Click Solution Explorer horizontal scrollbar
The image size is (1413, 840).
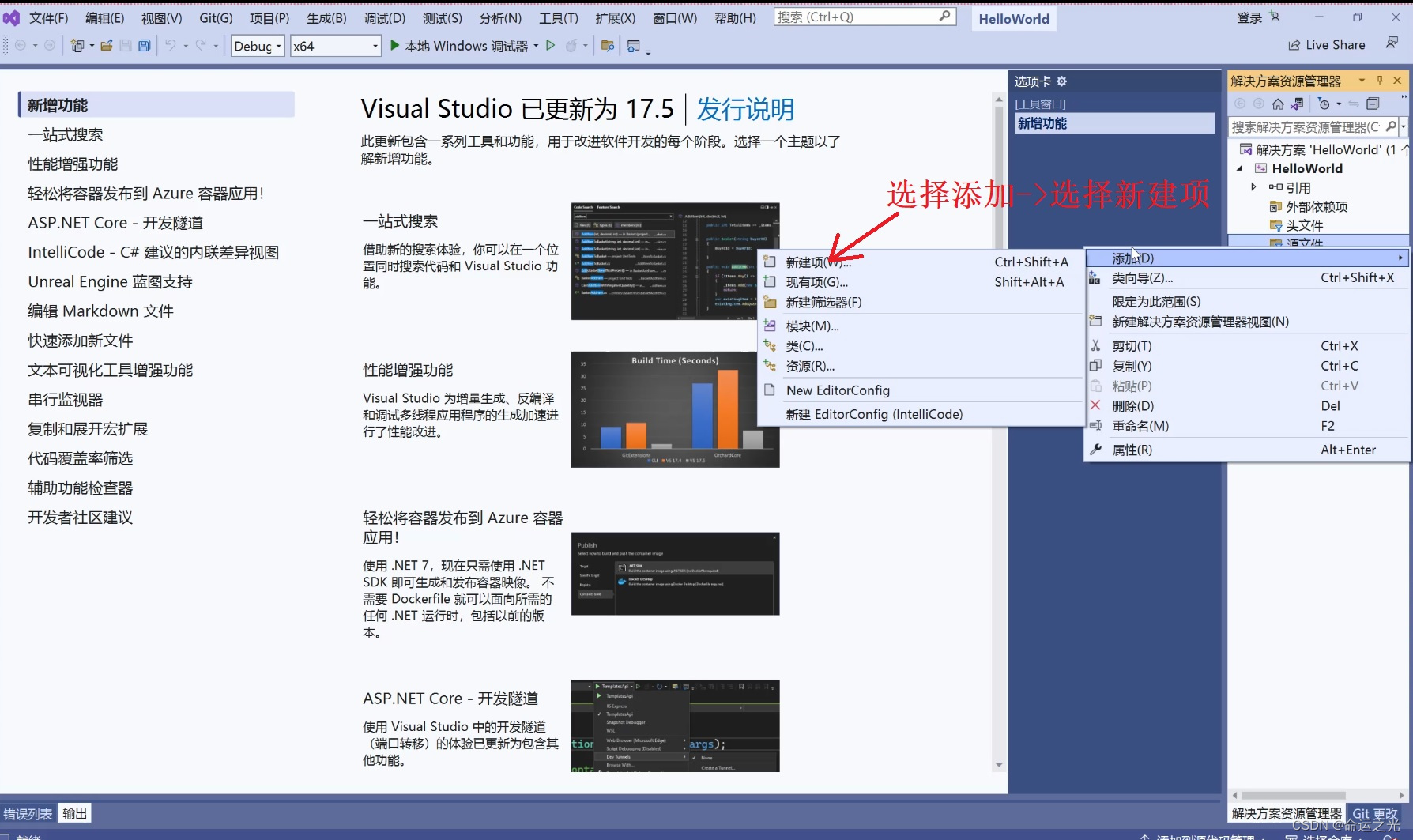click(1294, 795)
